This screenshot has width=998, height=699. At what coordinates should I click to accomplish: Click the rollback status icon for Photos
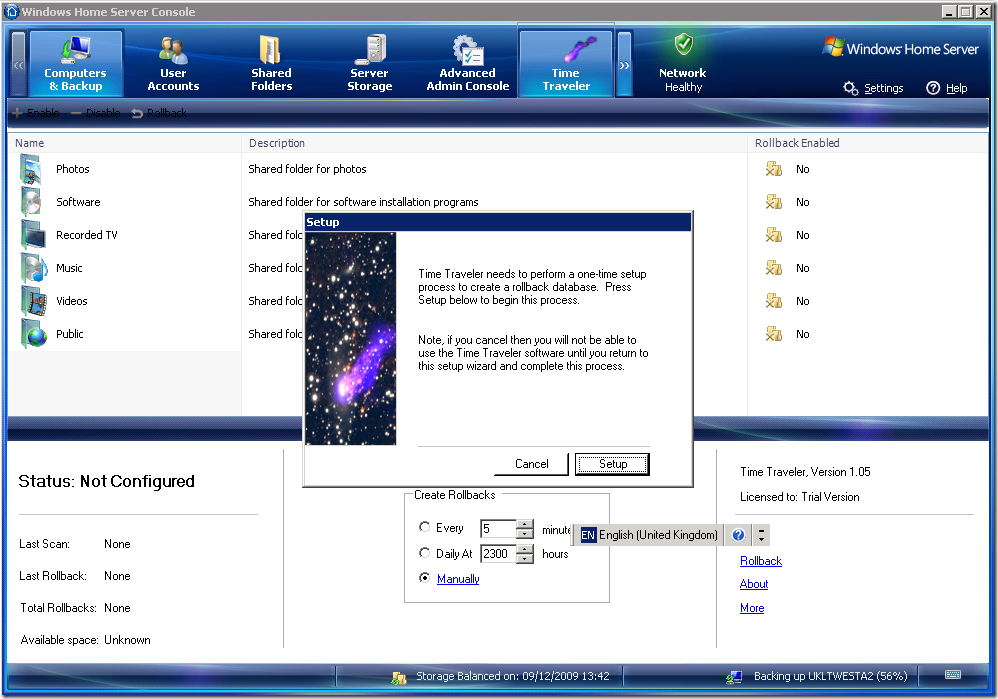tap(773, 169)
